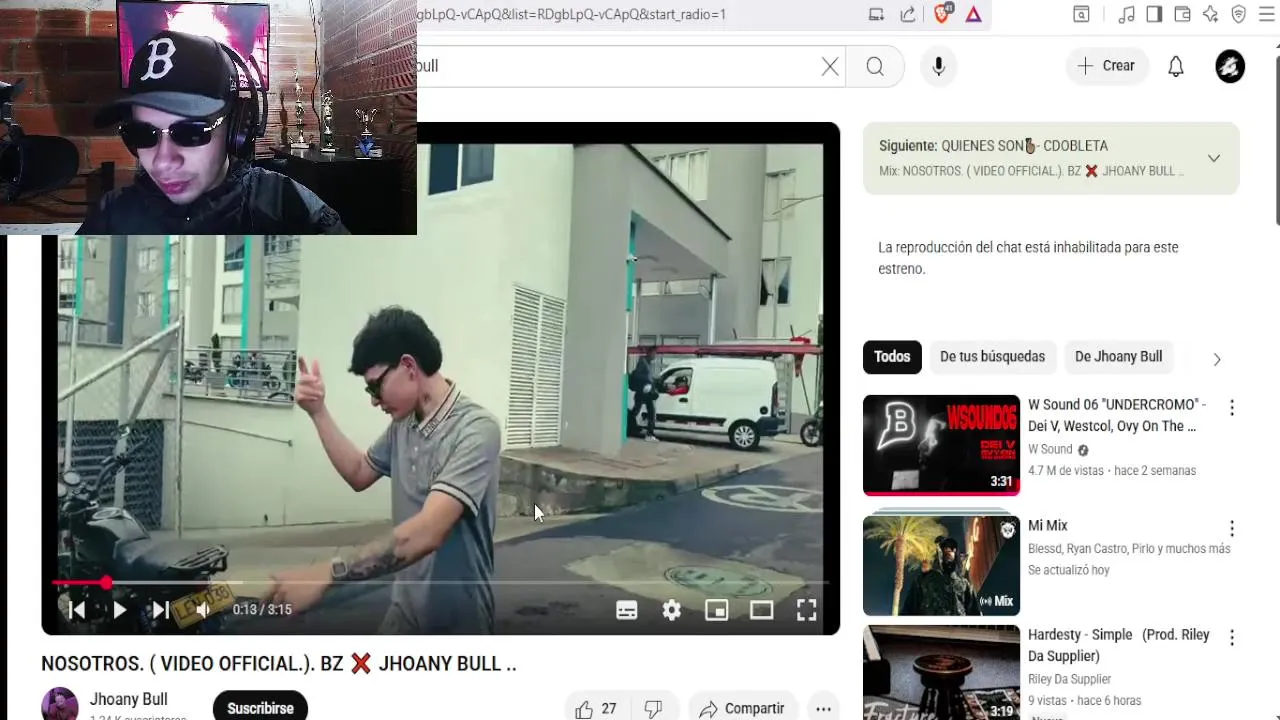Image resolution: width=1280 pixels, height=720 pixels.
Task: Click the share page icon in the address bar
Action: pyautogui.click(x=908, y=14)
